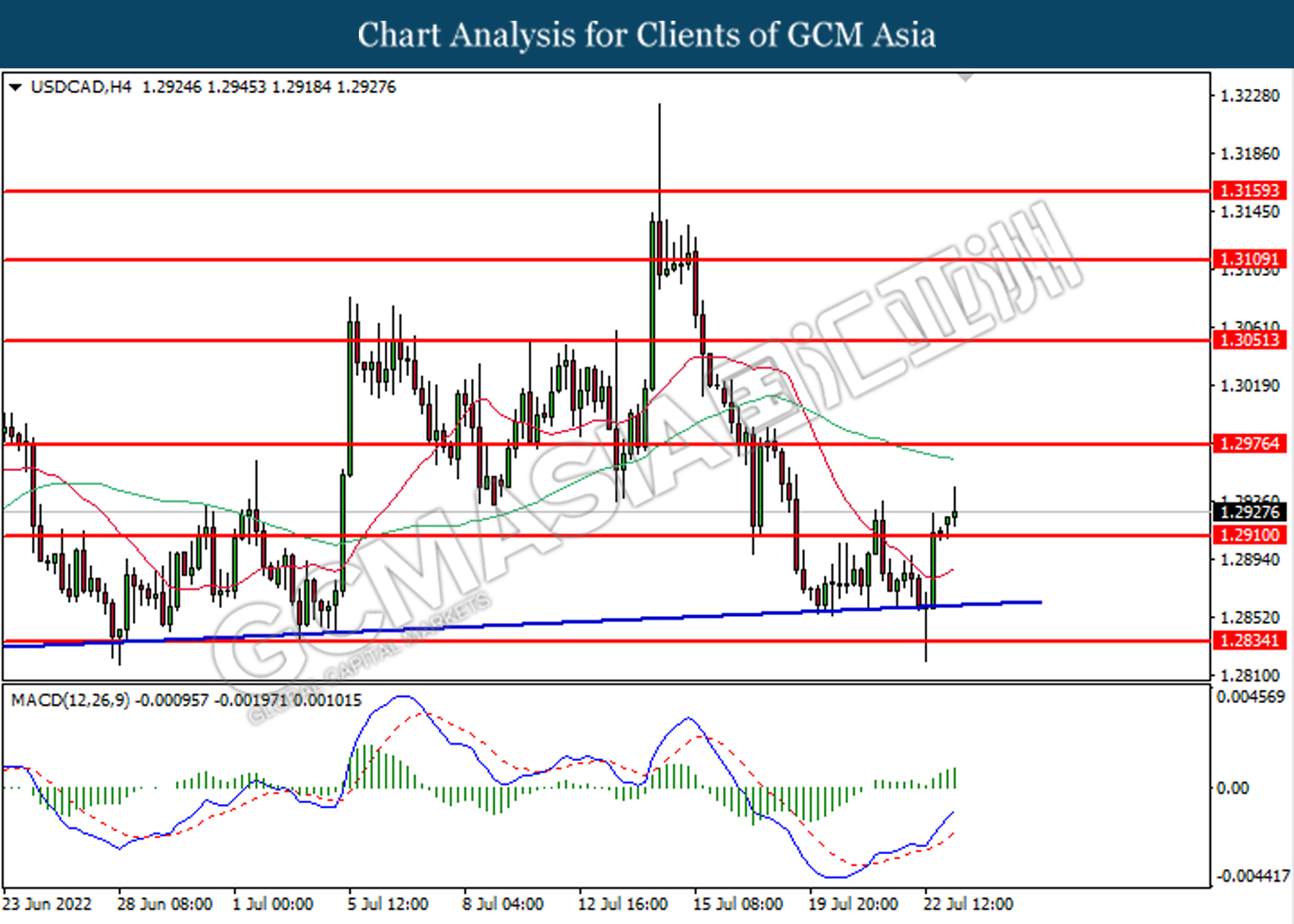Click the 1 Jul 00:00 time label

(x=273, y=904)
